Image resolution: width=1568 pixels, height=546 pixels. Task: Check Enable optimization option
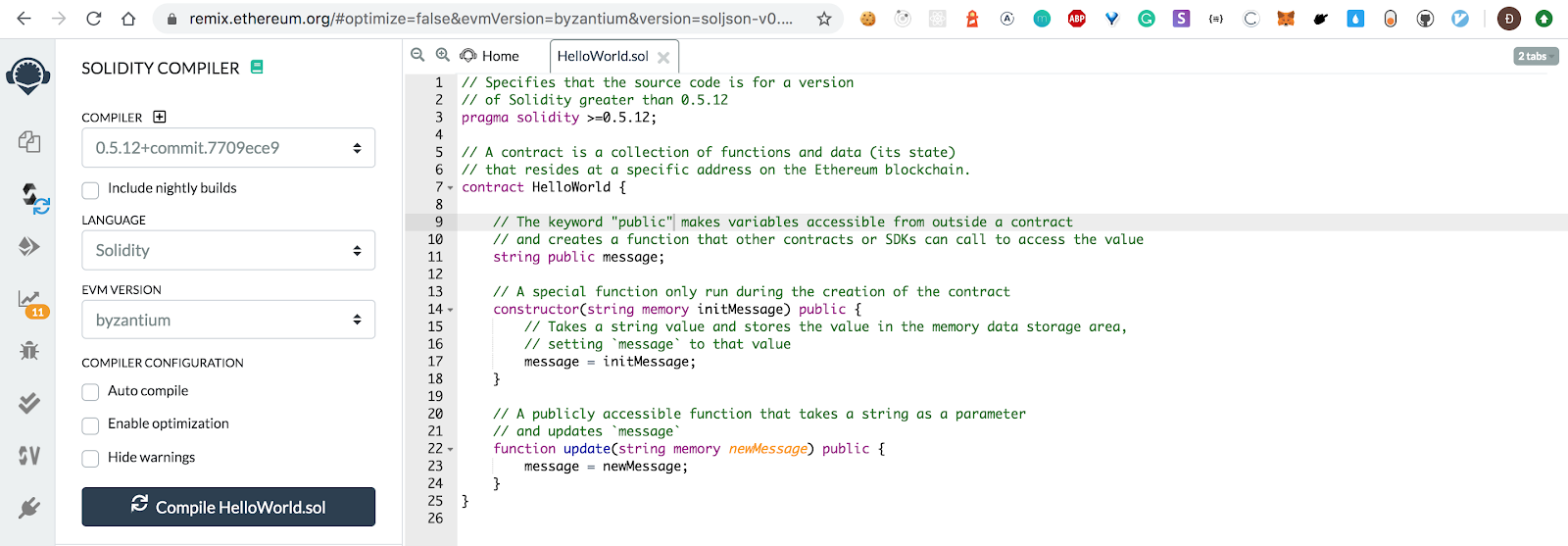pos(90,425)
